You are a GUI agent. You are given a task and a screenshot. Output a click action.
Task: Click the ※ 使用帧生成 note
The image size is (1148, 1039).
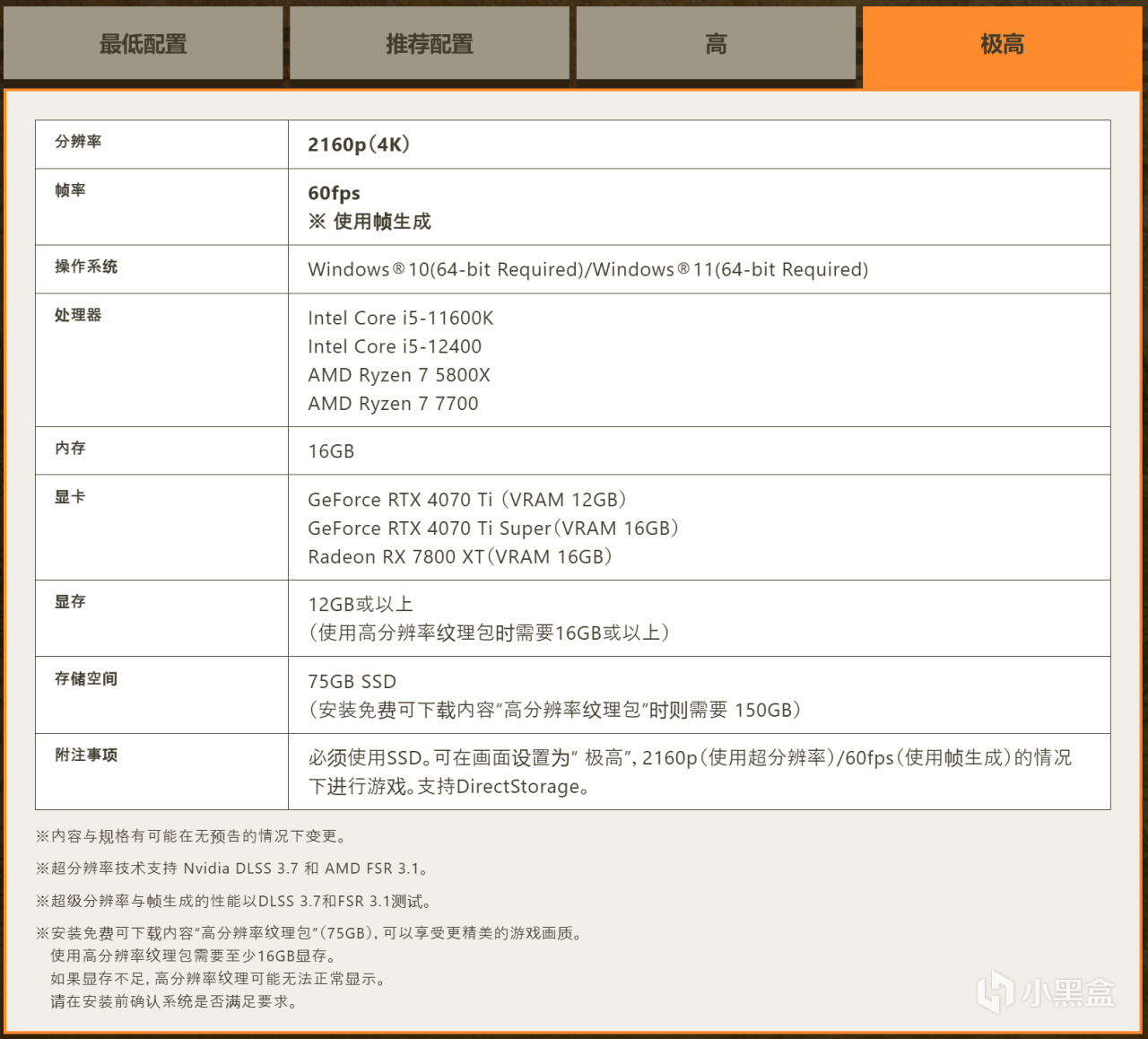tap(370, 222)
